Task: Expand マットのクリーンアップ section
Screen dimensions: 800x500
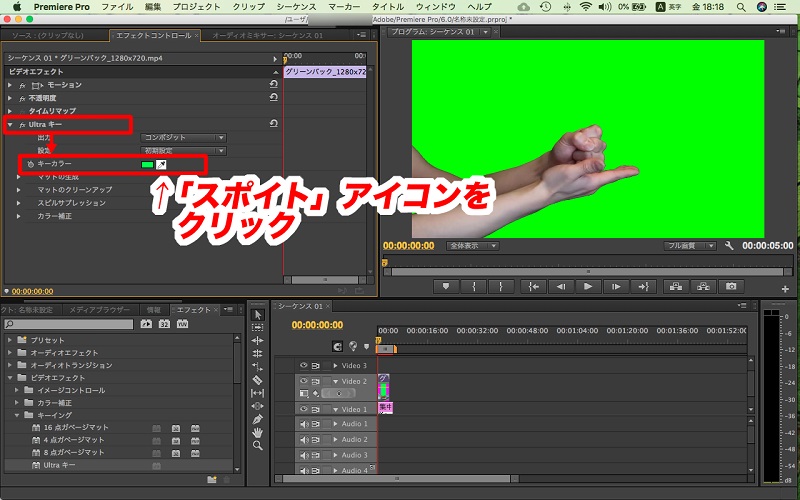Action: (x=19, y=190)
